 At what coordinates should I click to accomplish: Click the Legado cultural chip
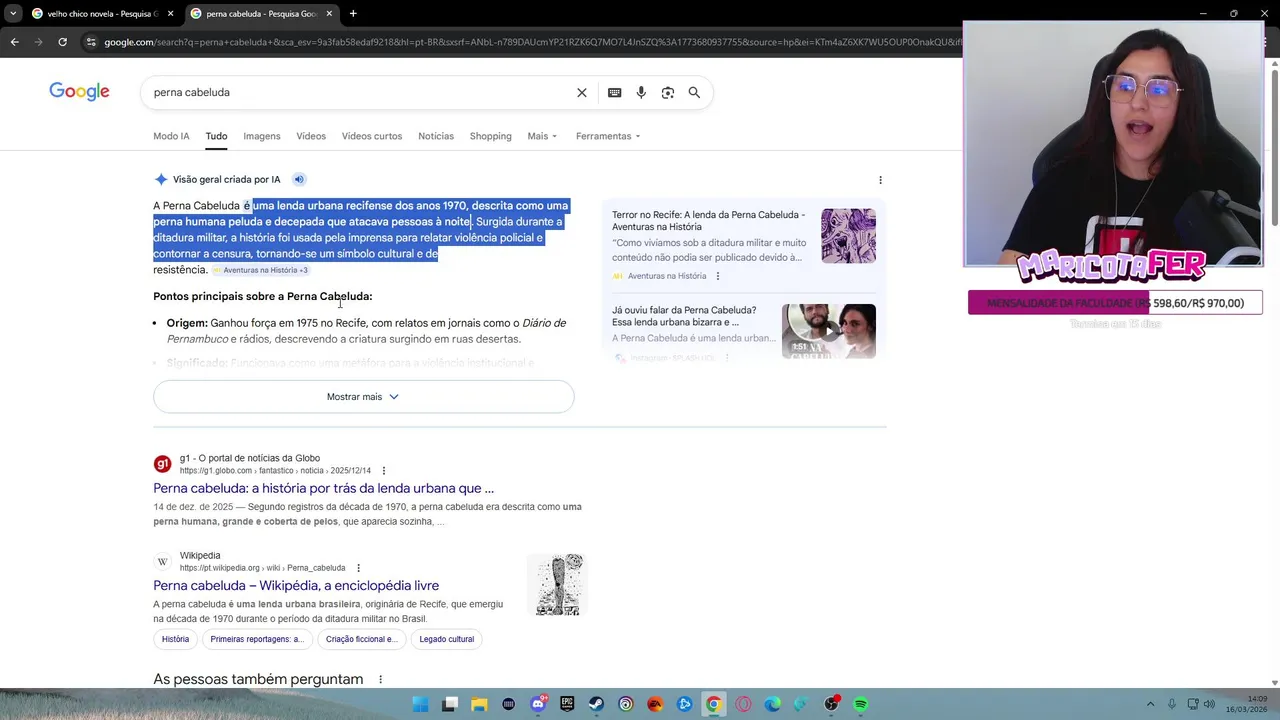tap(447, 639)
